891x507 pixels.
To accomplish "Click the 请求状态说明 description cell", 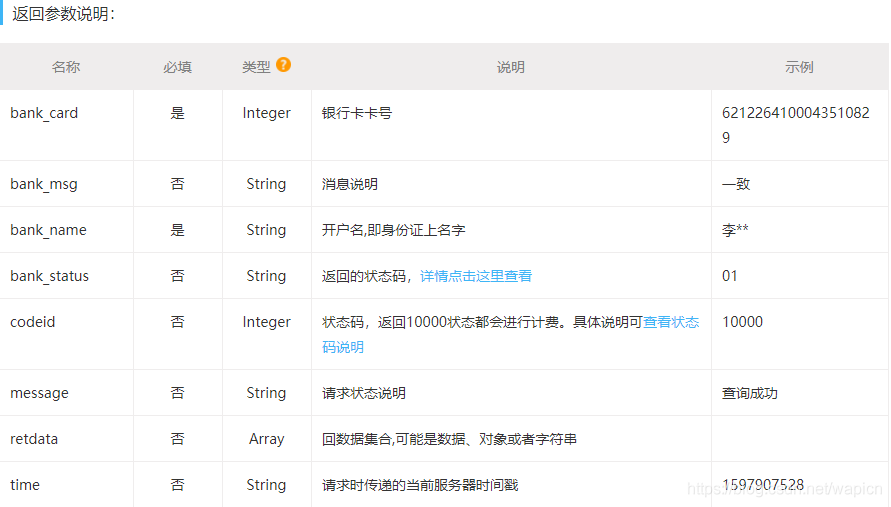I will 364,393.
